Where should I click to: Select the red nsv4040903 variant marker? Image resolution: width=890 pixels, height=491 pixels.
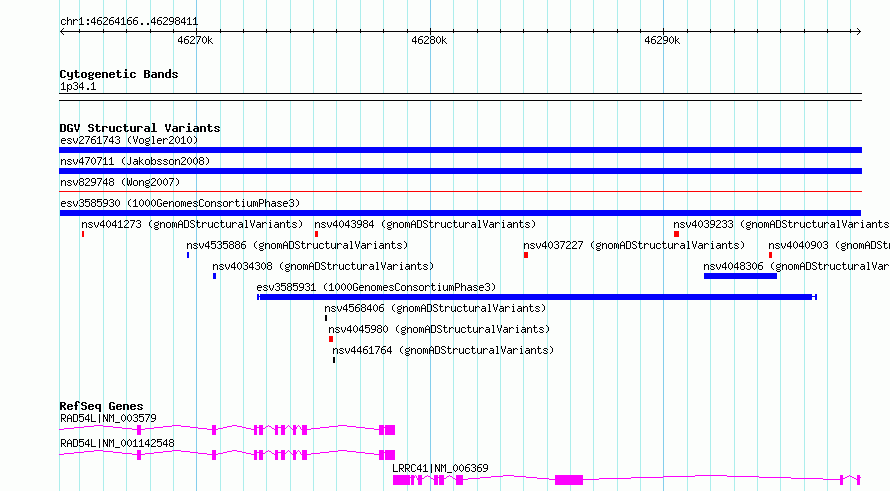tap(770, 255)
